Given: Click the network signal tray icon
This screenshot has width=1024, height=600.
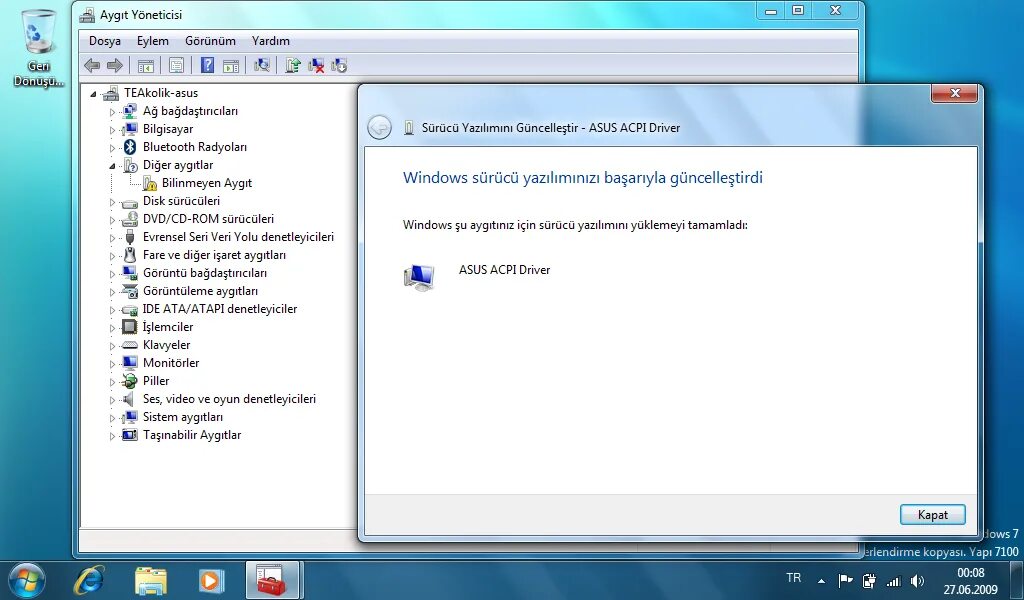Looking at the screenshot, I should point(893,580).
